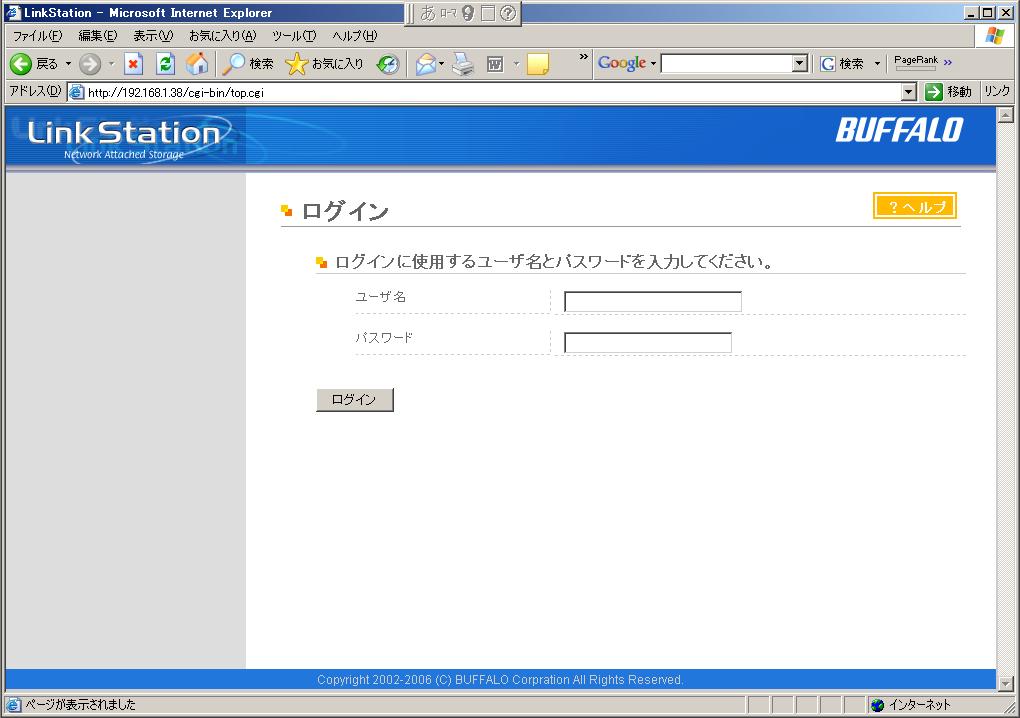Click the Copyright 2002-2006 BUFFALO footer text
1020x718 pixels.
point(500,680)
